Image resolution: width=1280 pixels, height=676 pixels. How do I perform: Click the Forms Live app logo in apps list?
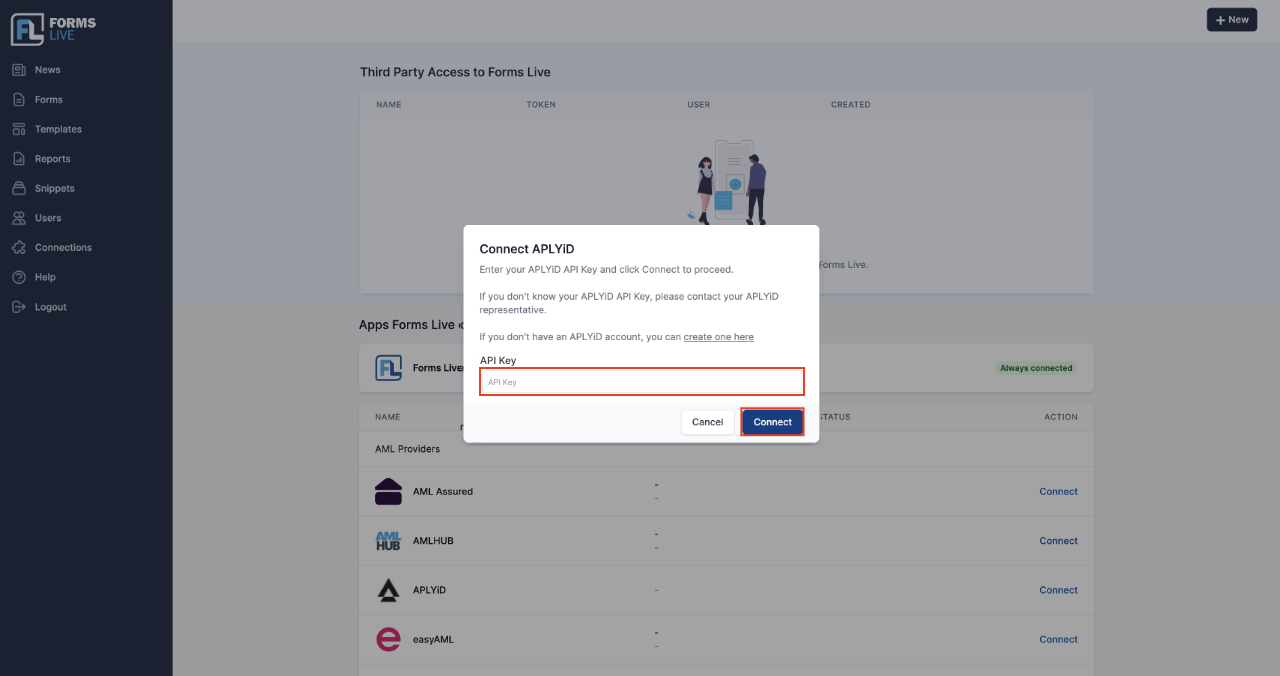tap(388, 368)
